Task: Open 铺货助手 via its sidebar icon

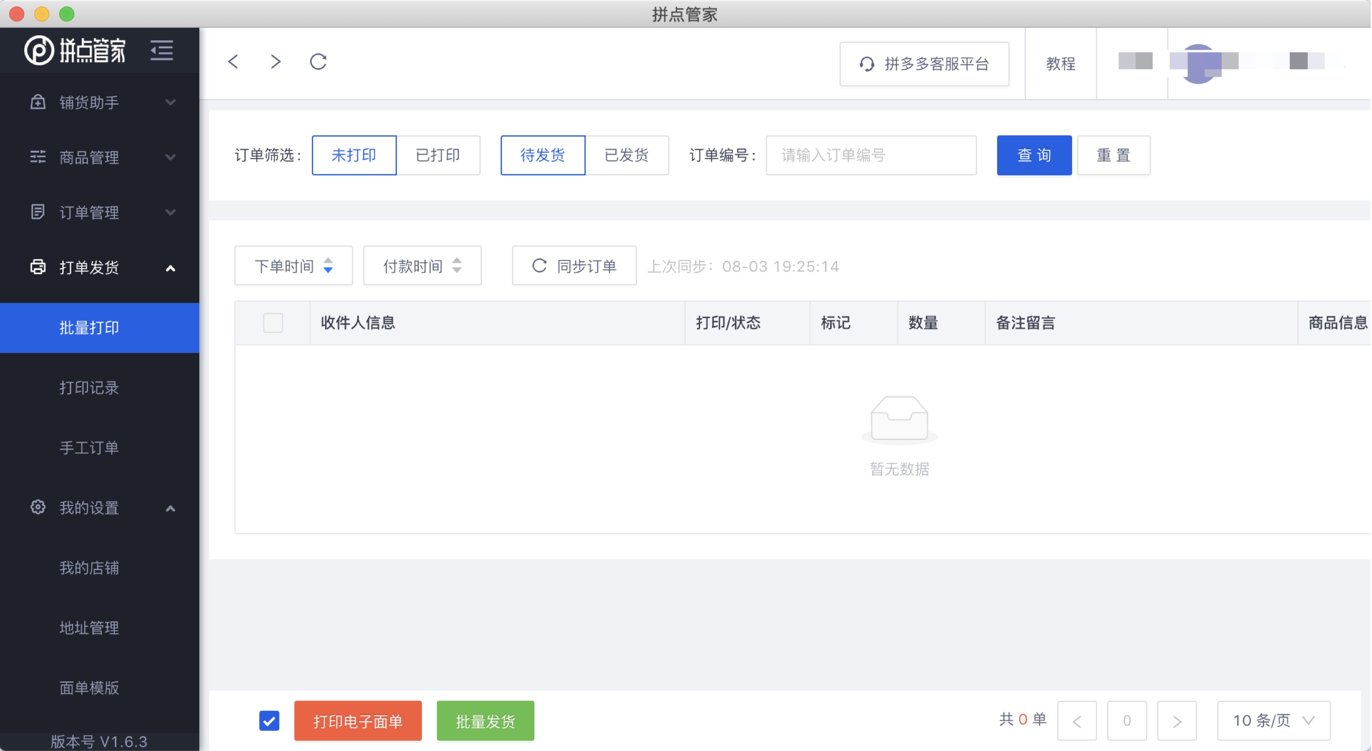Action: [x=37, y=102]
